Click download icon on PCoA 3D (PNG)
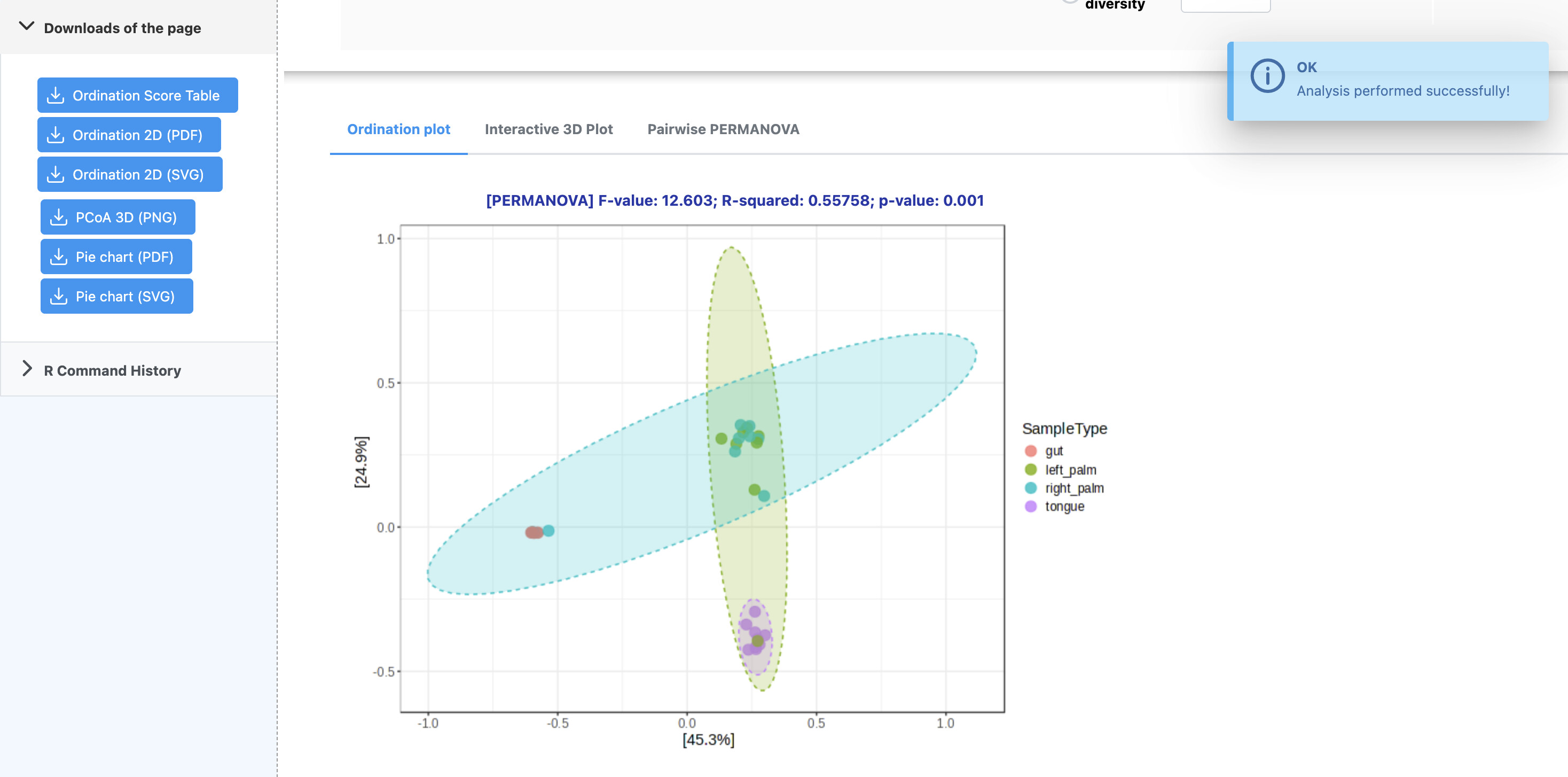The image size is (1568, 777). coord(58,217)
